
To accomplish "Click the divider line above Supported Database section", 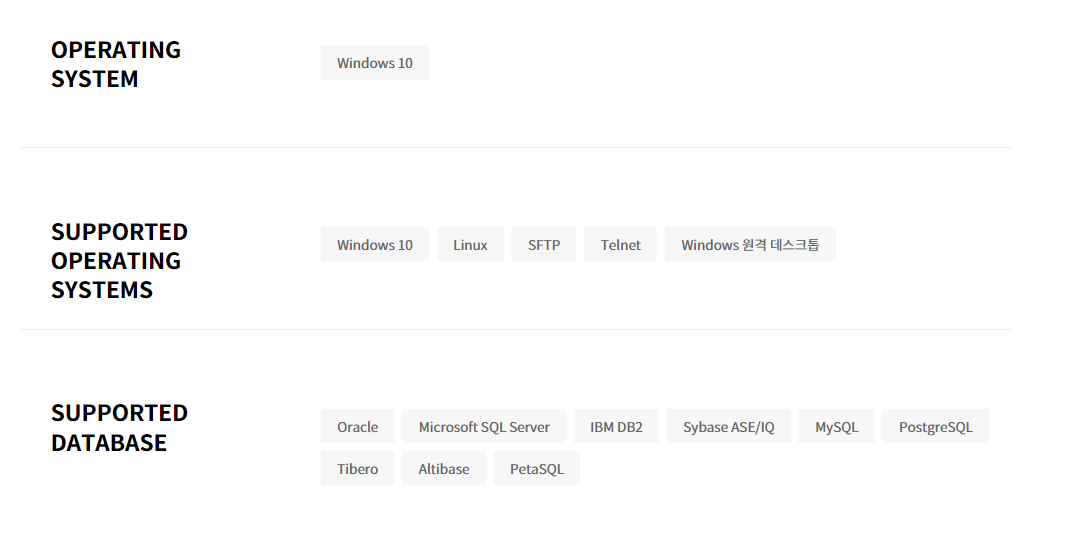I will point(515,330).
